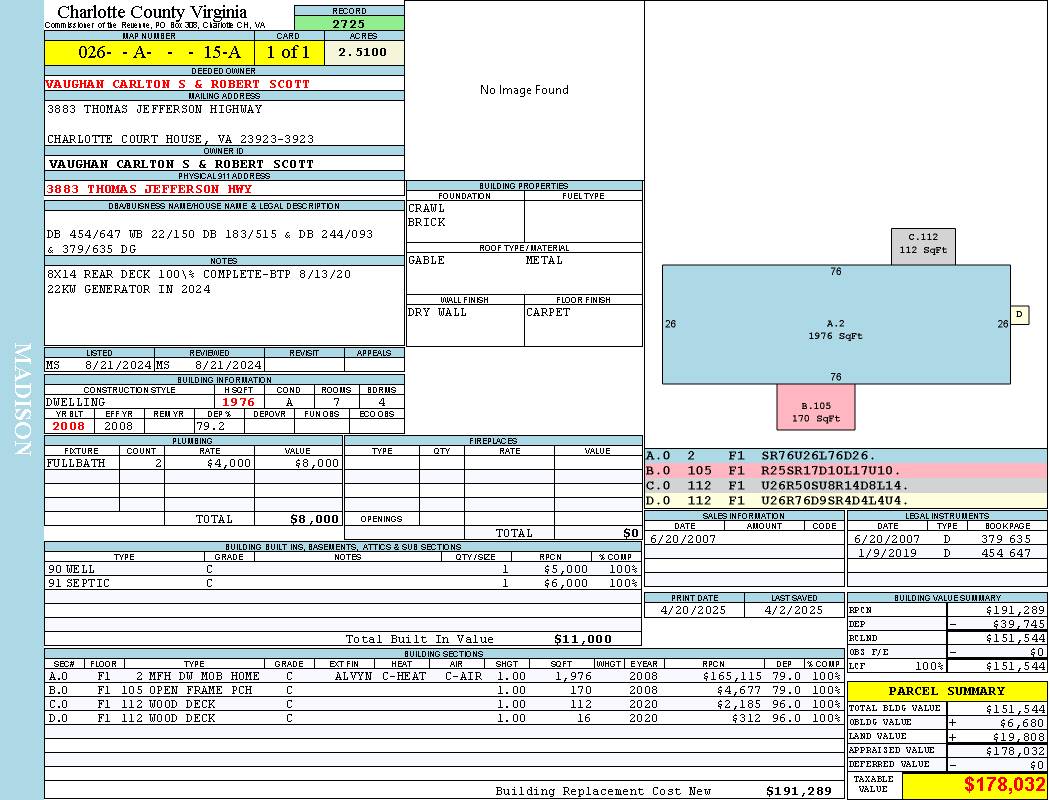Screen dimensions: 1050x800
Task: Click the acres value 2.5100
Action: coord(362,52)
